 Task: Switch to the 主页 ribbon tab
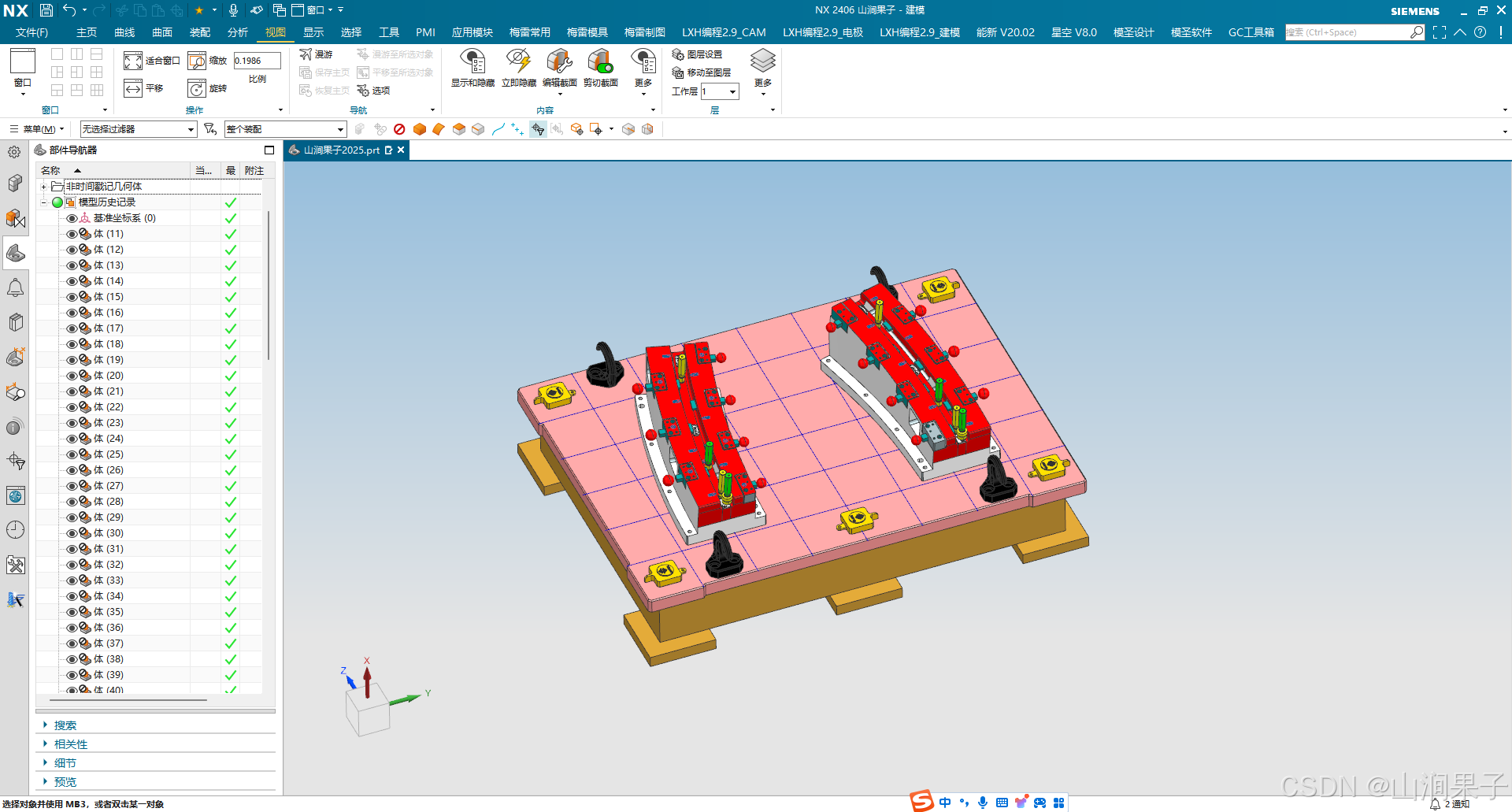87,32
